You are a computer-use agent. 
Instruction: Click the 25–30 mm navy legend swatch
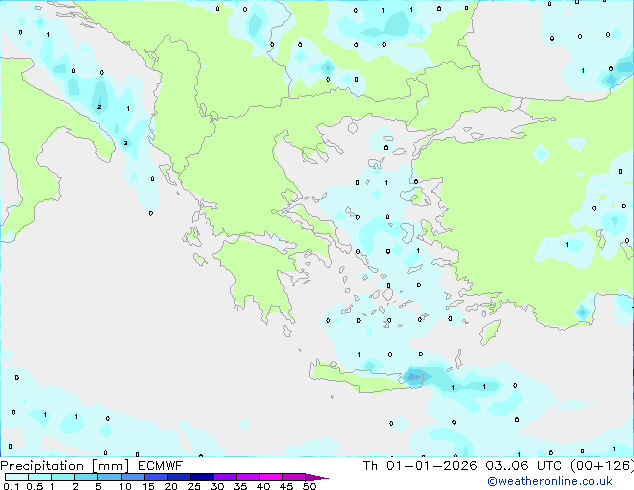click(202, 477)
